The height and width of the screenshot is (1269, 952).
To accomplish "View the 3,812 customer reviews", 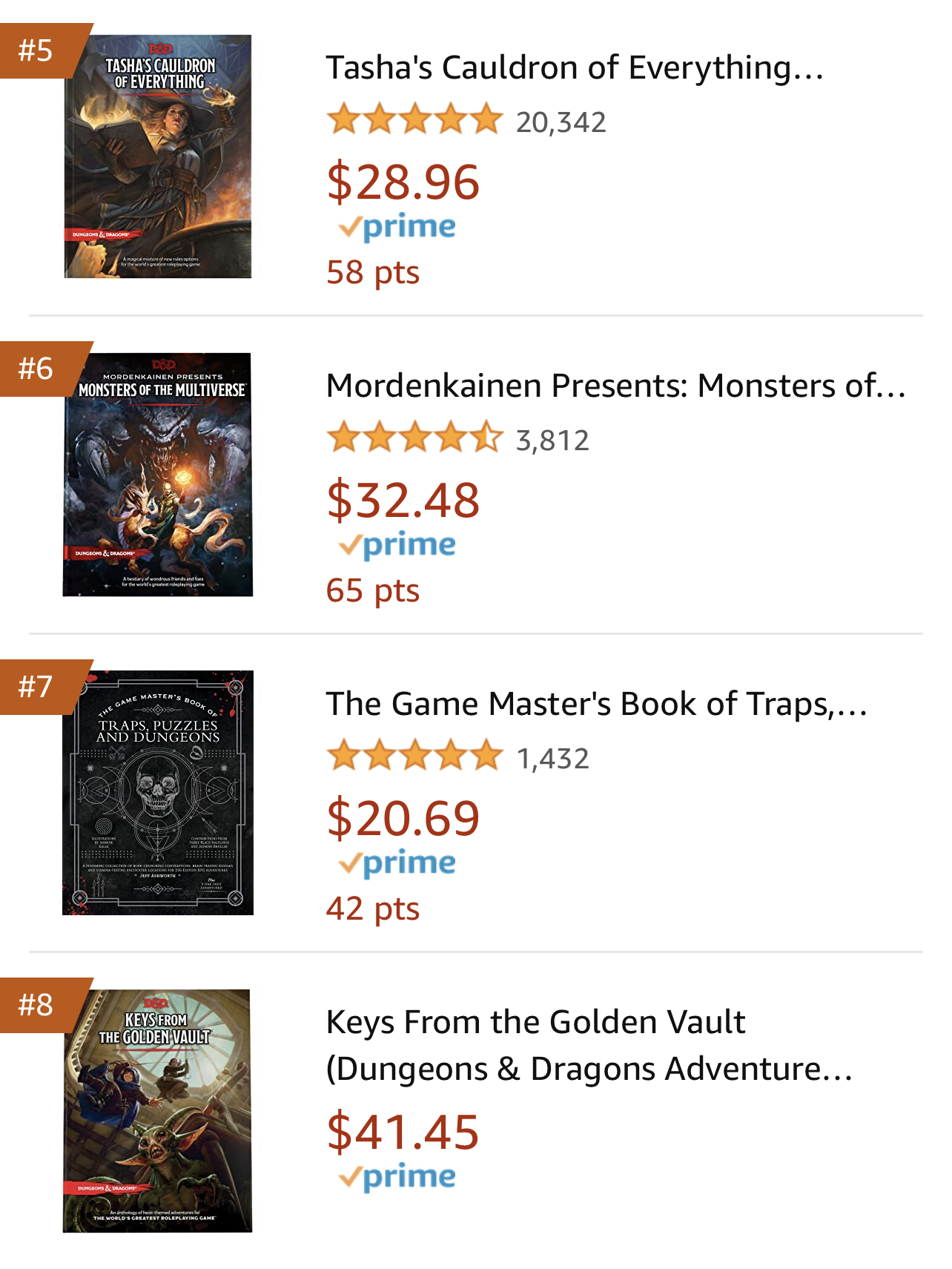I will click(x=552, y=441).
